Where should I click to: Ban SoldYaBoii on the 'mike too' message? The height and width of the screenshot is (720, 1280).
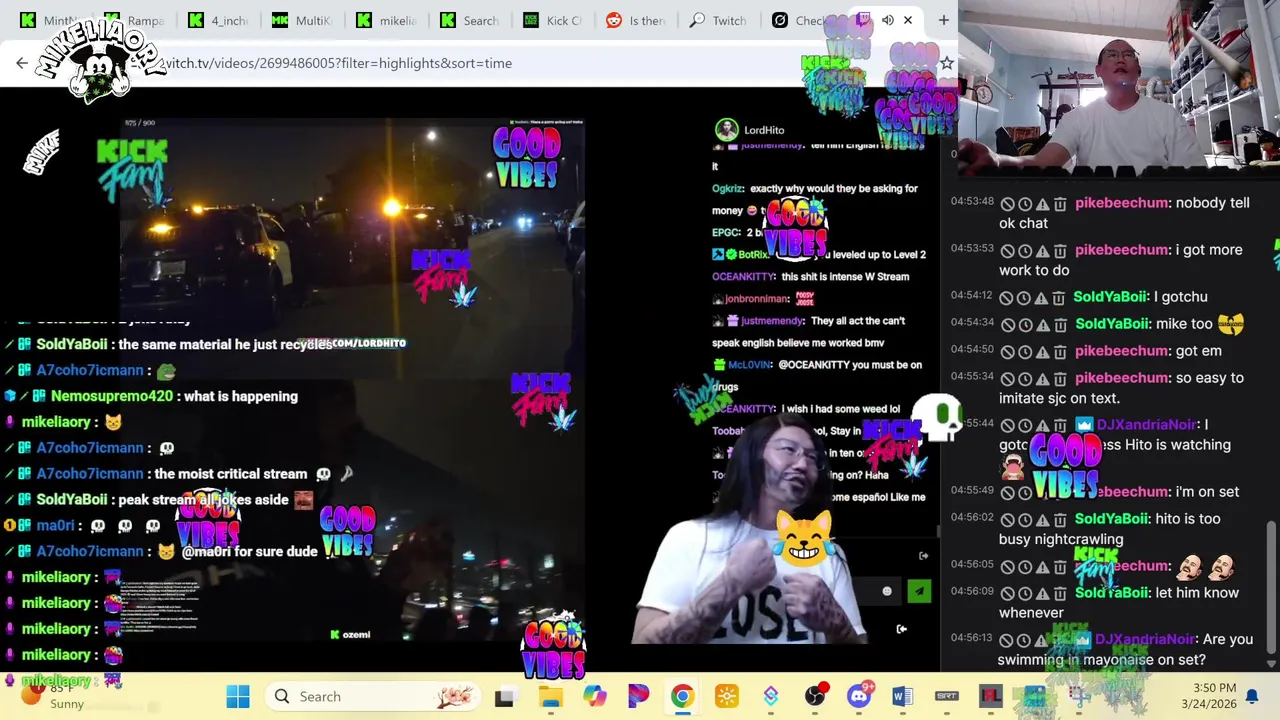[1008, 324]
